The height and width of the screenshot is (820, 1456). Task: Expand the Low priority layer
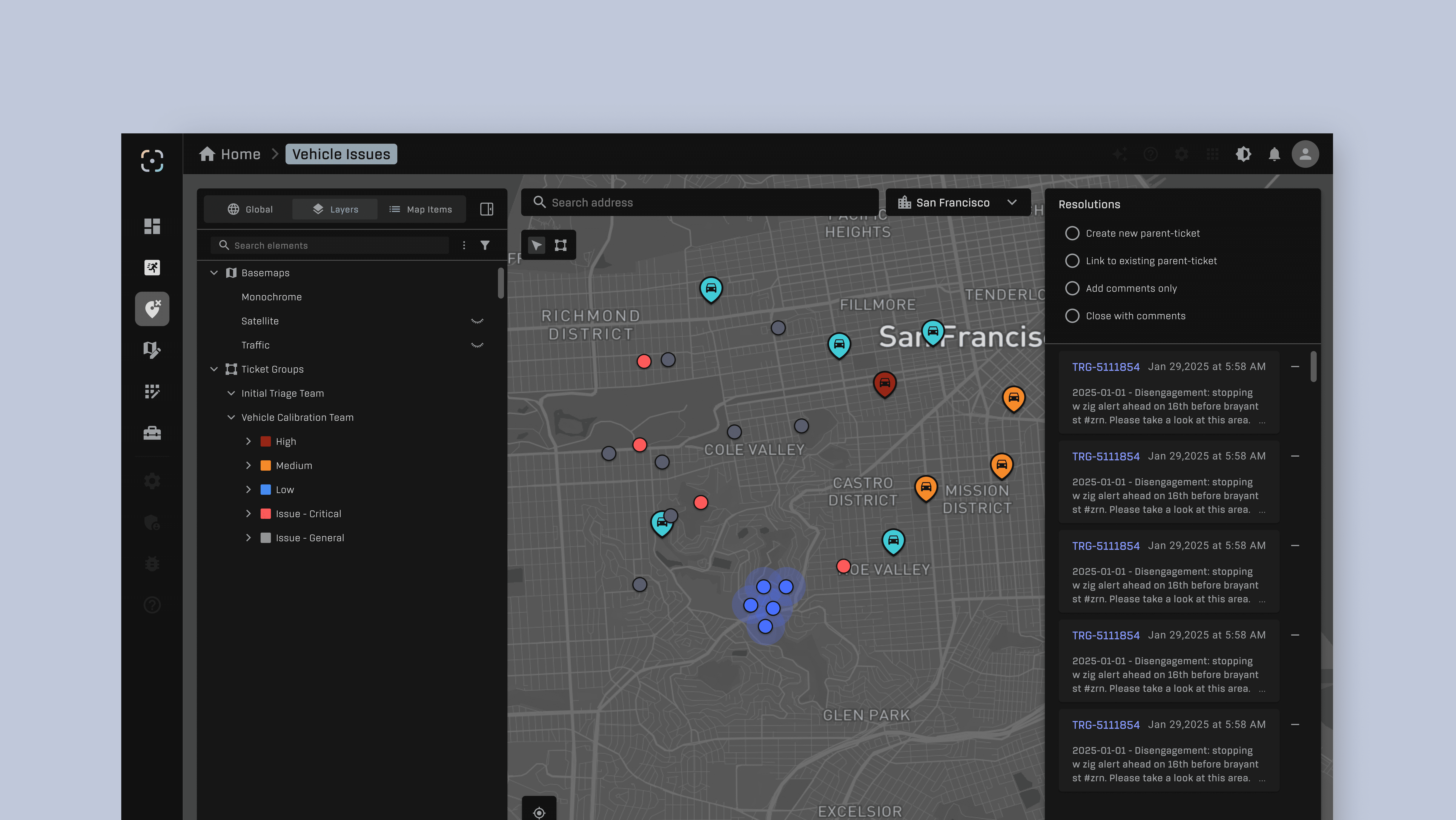point(248,490)
